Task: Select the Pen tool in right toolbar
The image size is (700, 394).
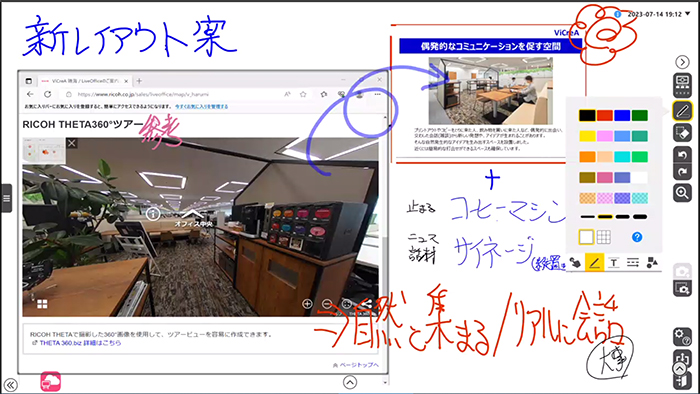Action: pyautogui.click(x=682, y=111)
